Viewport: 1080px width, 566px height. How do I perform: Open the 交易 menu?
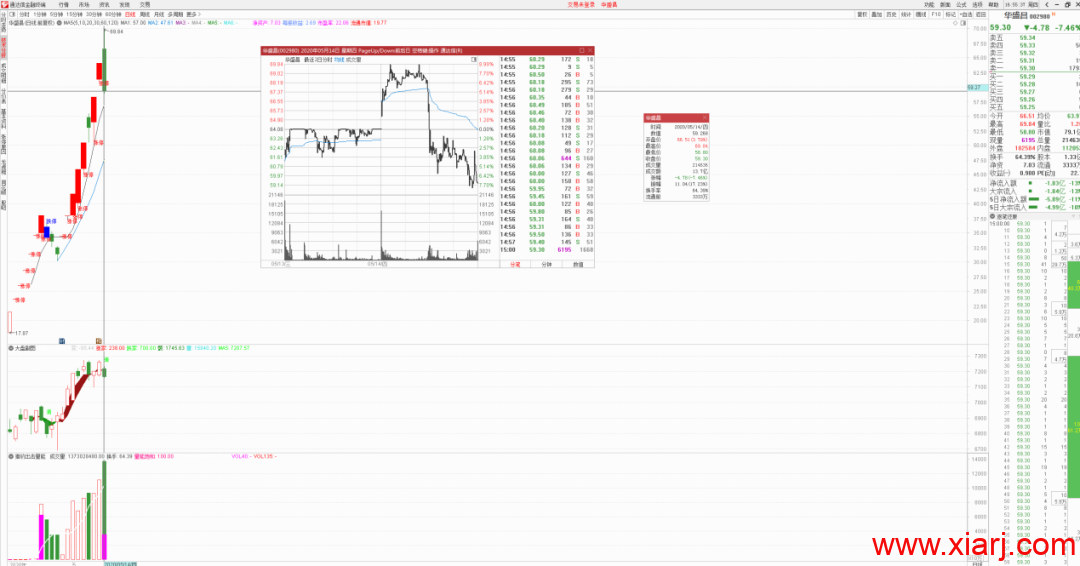(145, 4)
